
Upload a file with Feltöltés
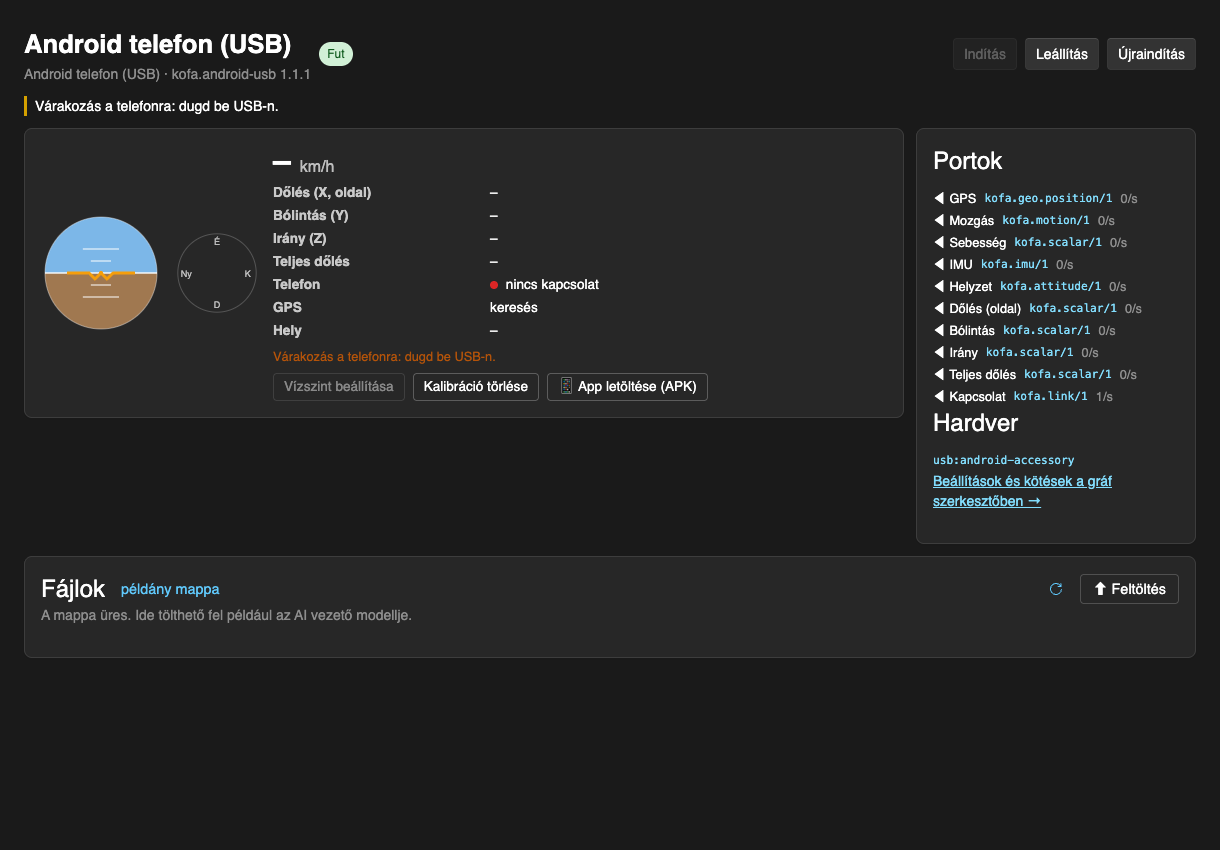point(1129,589)
